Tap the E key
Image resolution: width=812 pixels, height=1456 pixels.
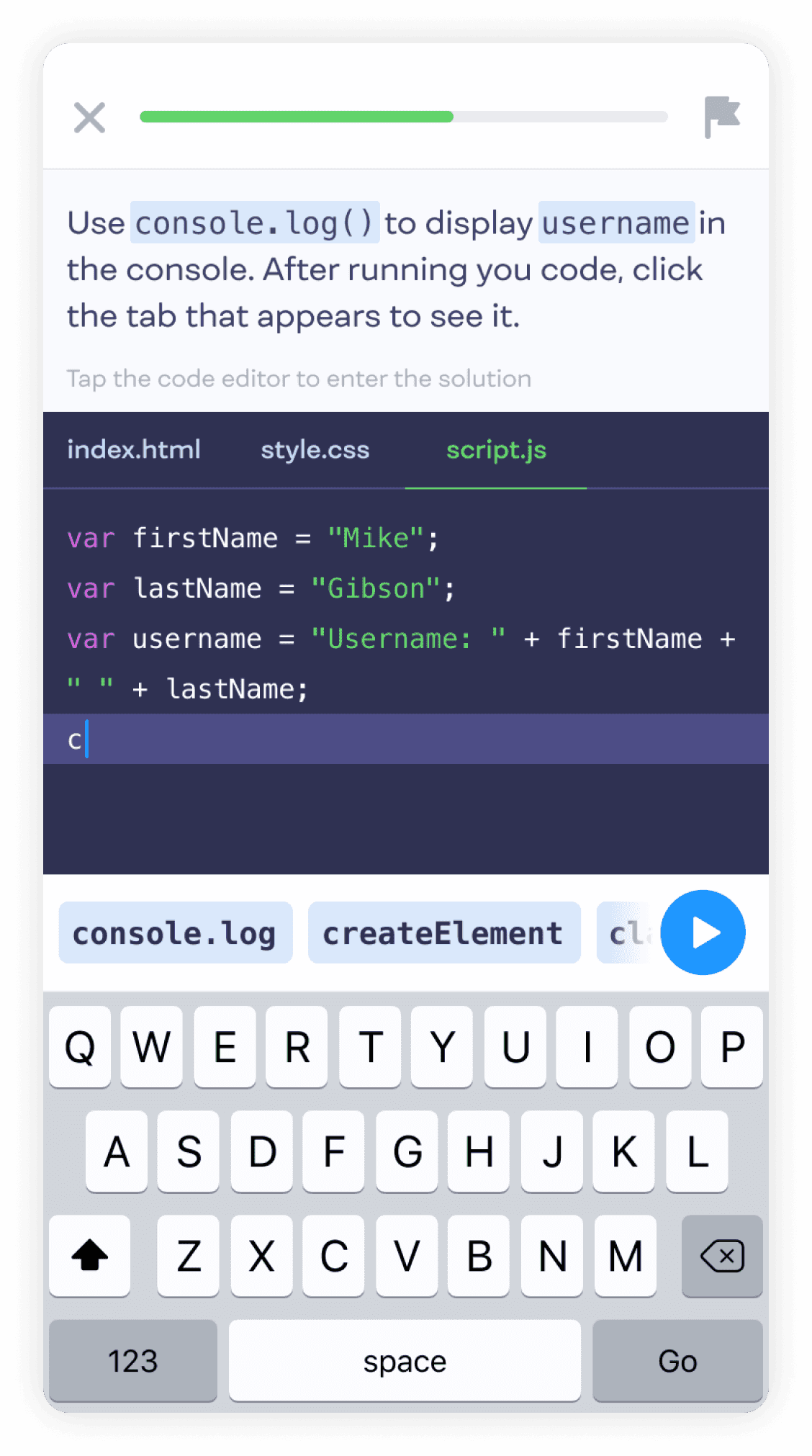pos(225,1046)
